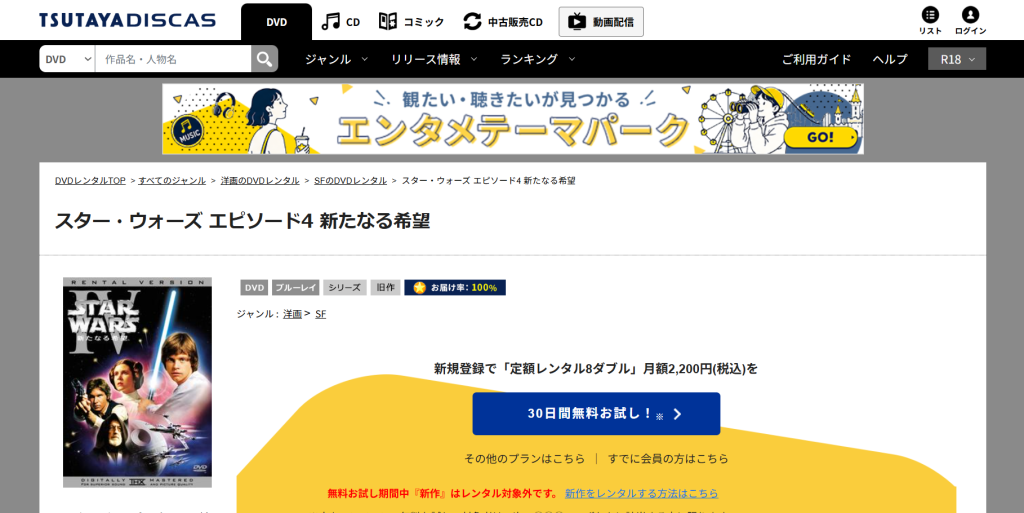Viewport: 1024px width, 513px height.
Task: Click 30日間無料お試し! button
Action: point(596,414)
